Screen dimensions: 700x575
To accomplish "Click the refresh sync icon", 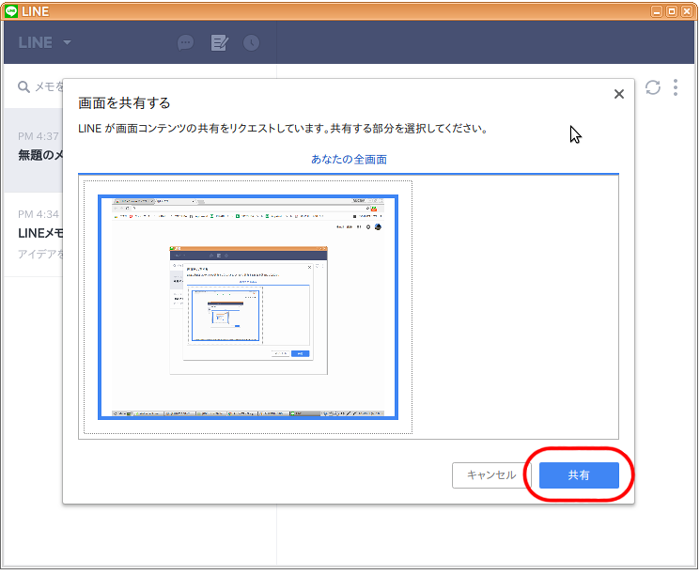I will (653, 88).
